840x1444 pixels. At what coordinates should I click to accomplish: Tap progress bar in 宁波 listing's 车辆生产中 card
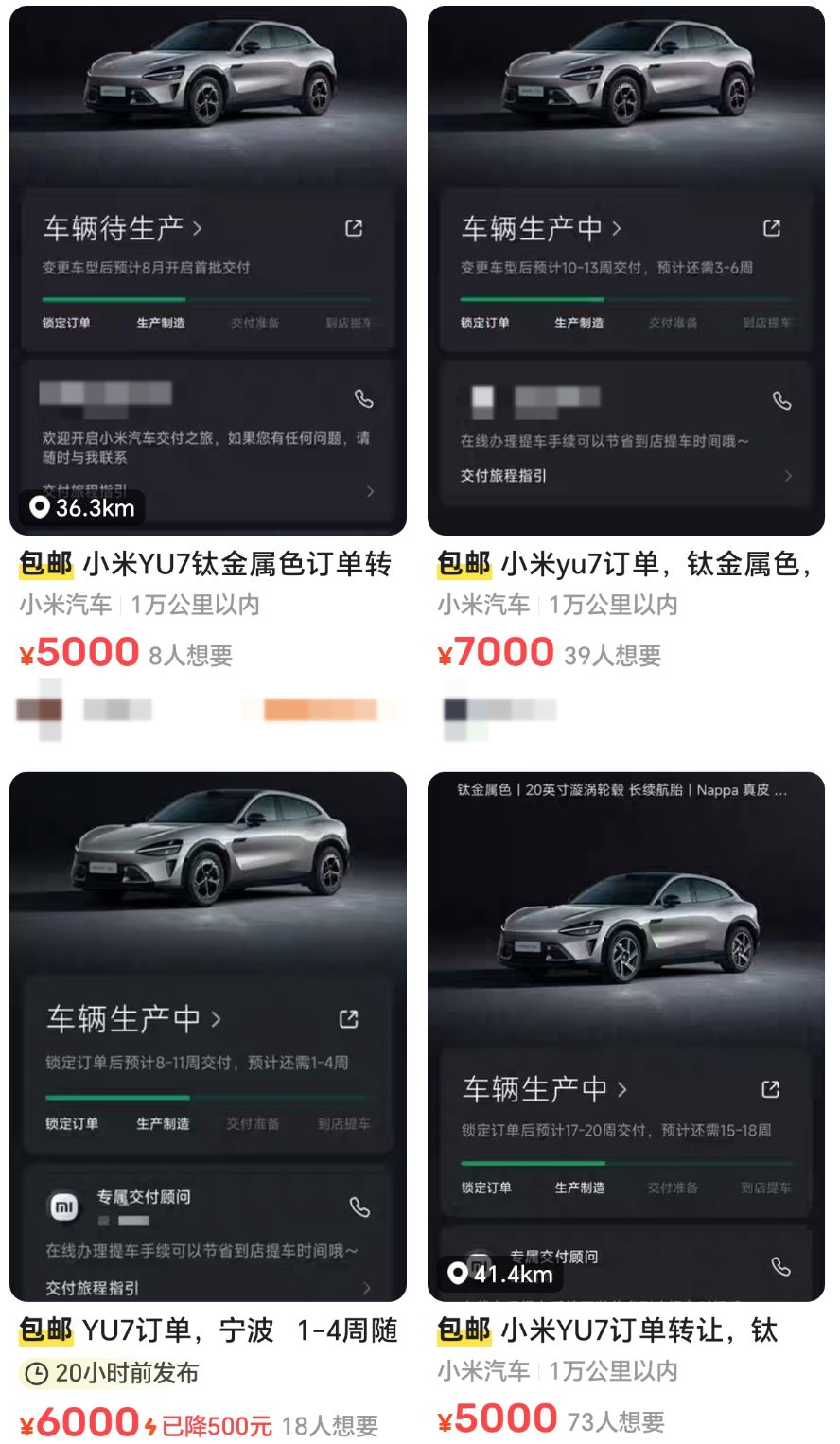pyautogui.click(x=208, y=1098)
